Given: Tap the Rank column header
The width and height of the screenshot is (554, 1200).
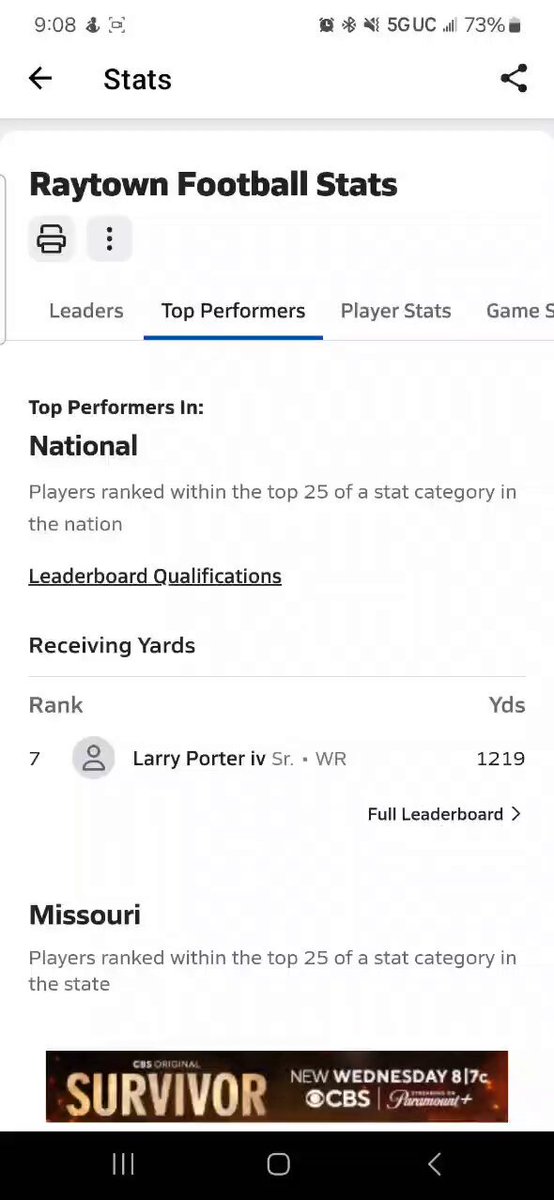Looking at the screenshot, I should tap(56, 705).
